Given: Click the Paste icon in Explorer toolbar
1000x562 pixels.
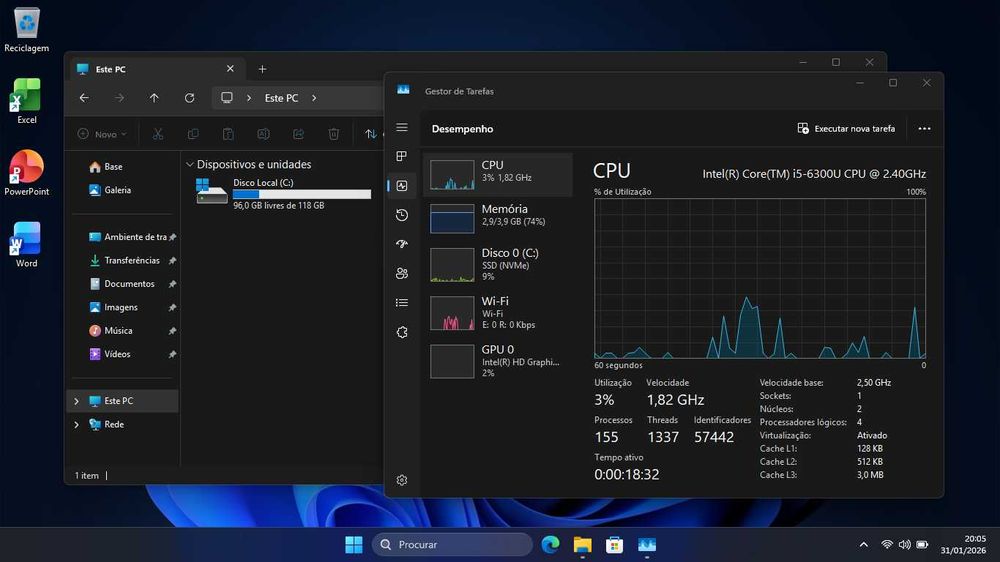Looking at the screenshot, I should [228, 134].
